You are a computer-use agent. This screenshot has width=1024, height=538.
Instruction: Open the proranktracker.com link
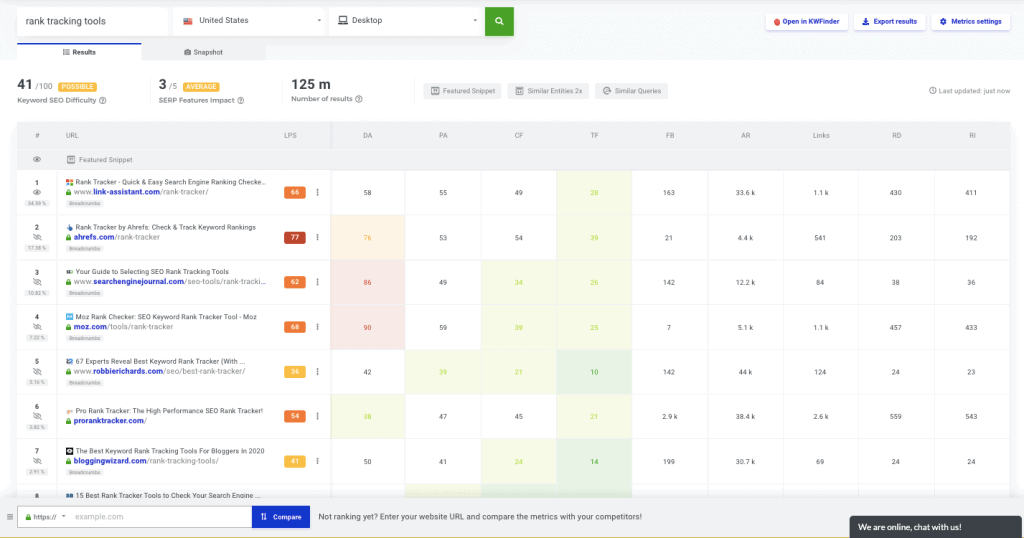click(110, 420)
